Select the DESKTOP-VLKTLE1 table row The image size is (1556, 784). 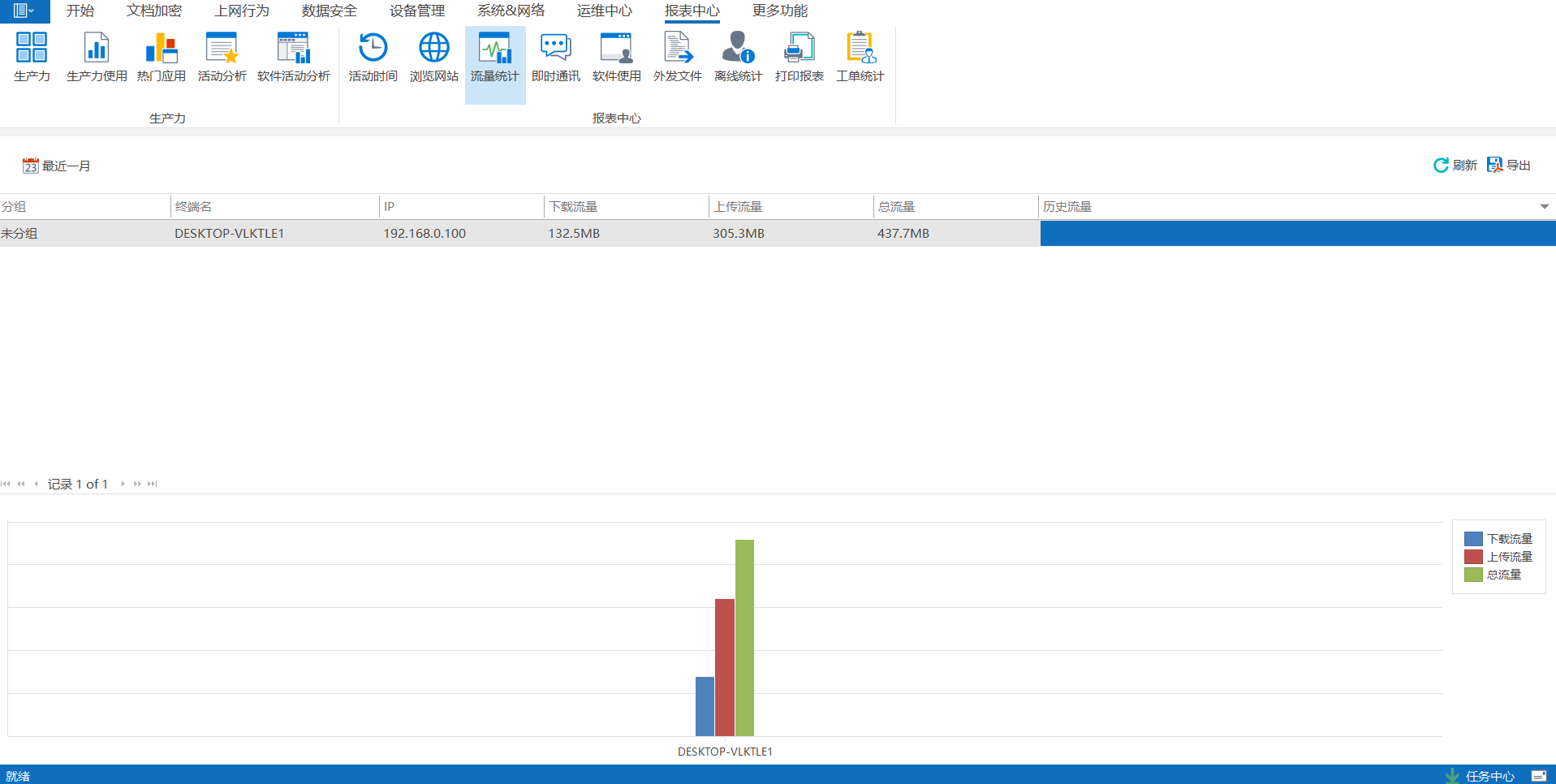click(x=229, y=234)
